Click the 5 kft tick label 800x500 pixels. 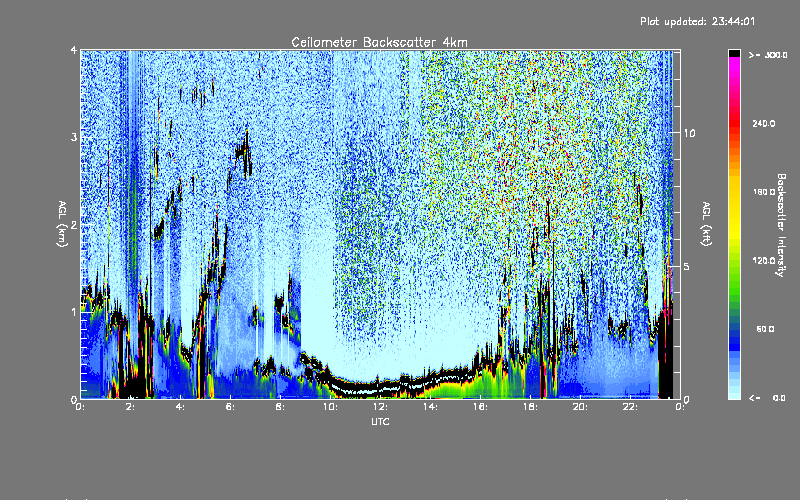tap(686, 267)
